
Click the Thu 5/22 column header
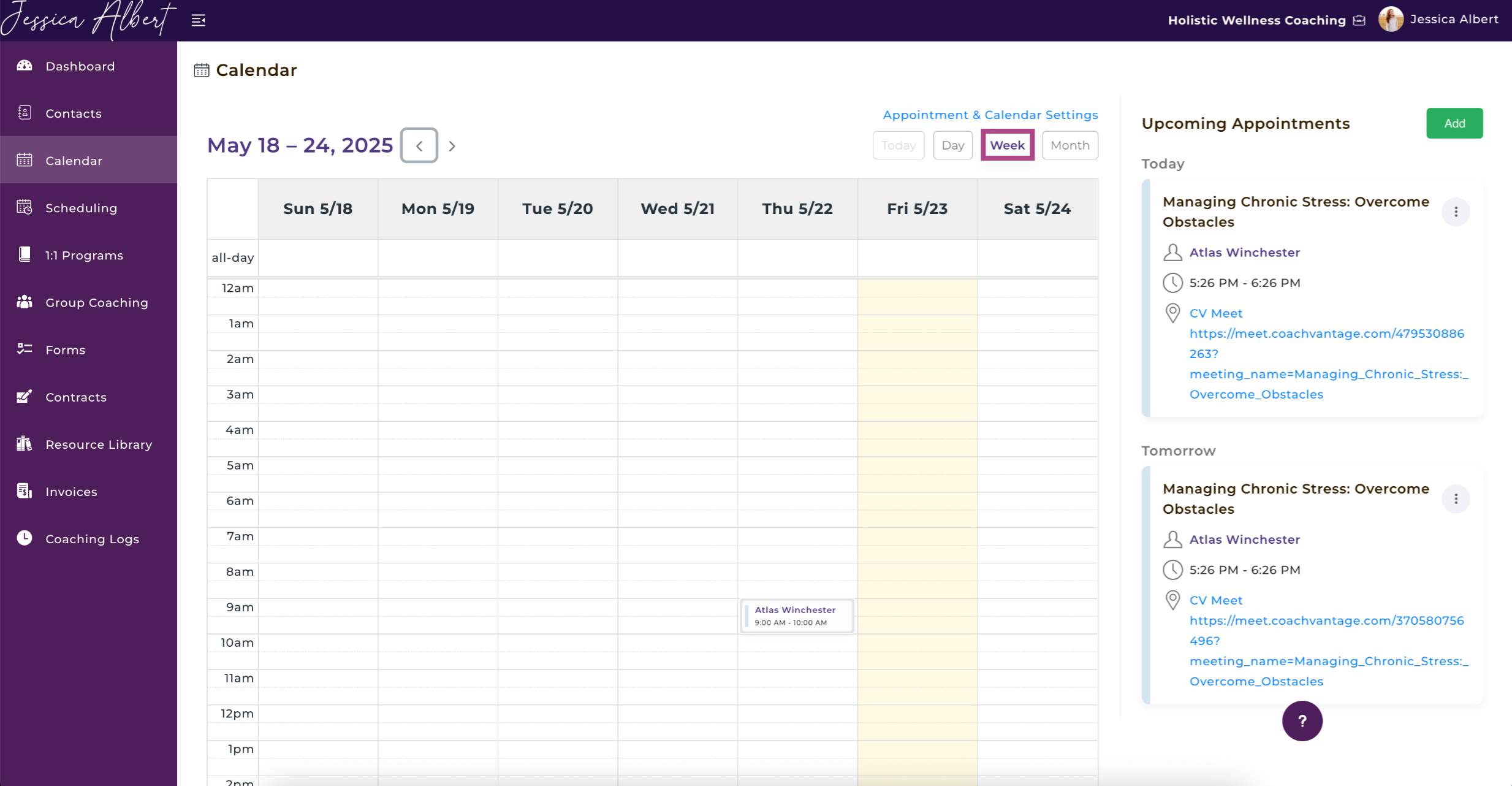797,208
